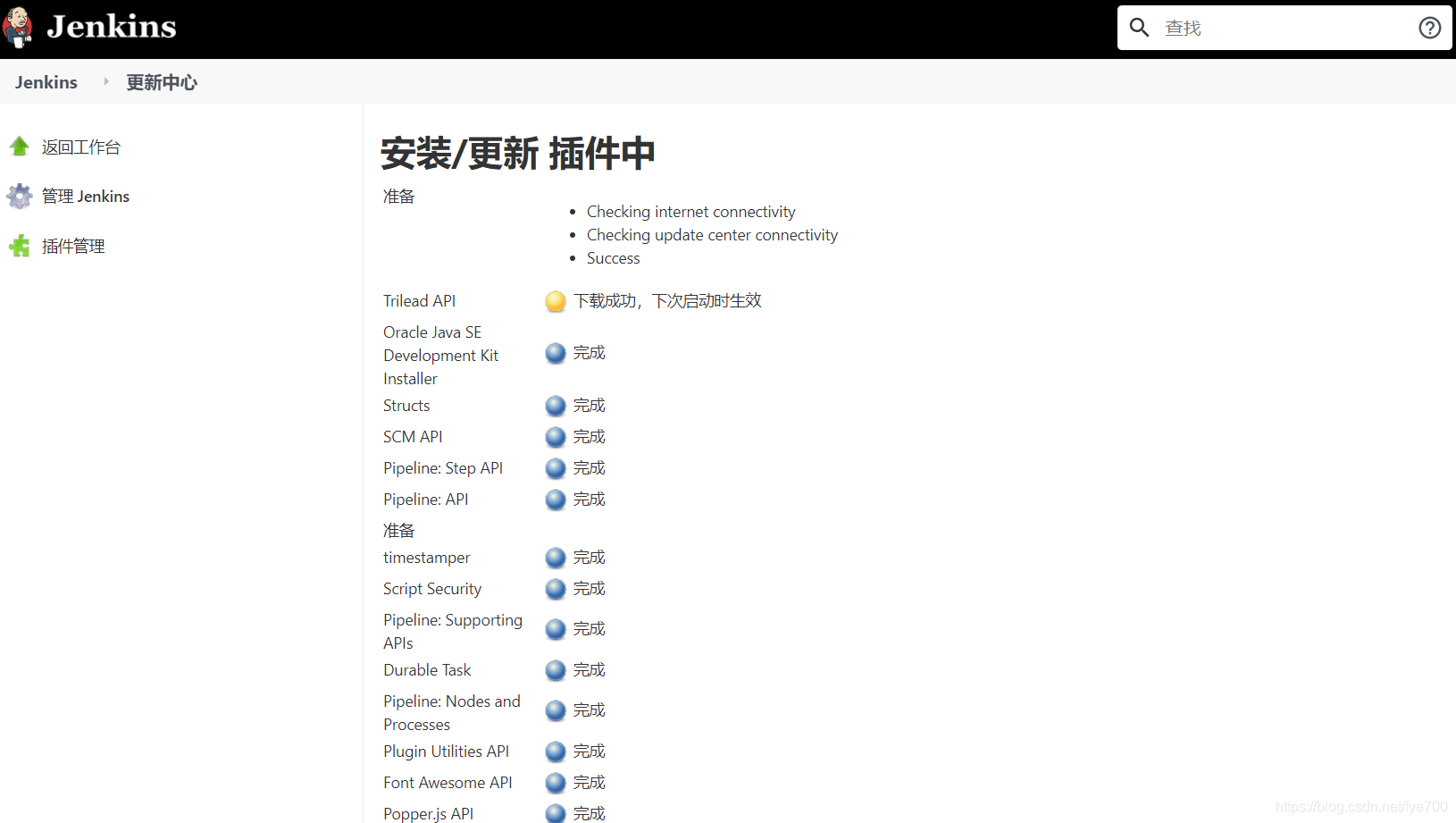Click blue status ball for Pipeline: Supporting APIs
The height and width of the screenshot is (823, 1456).
click(x=556, y=630)
